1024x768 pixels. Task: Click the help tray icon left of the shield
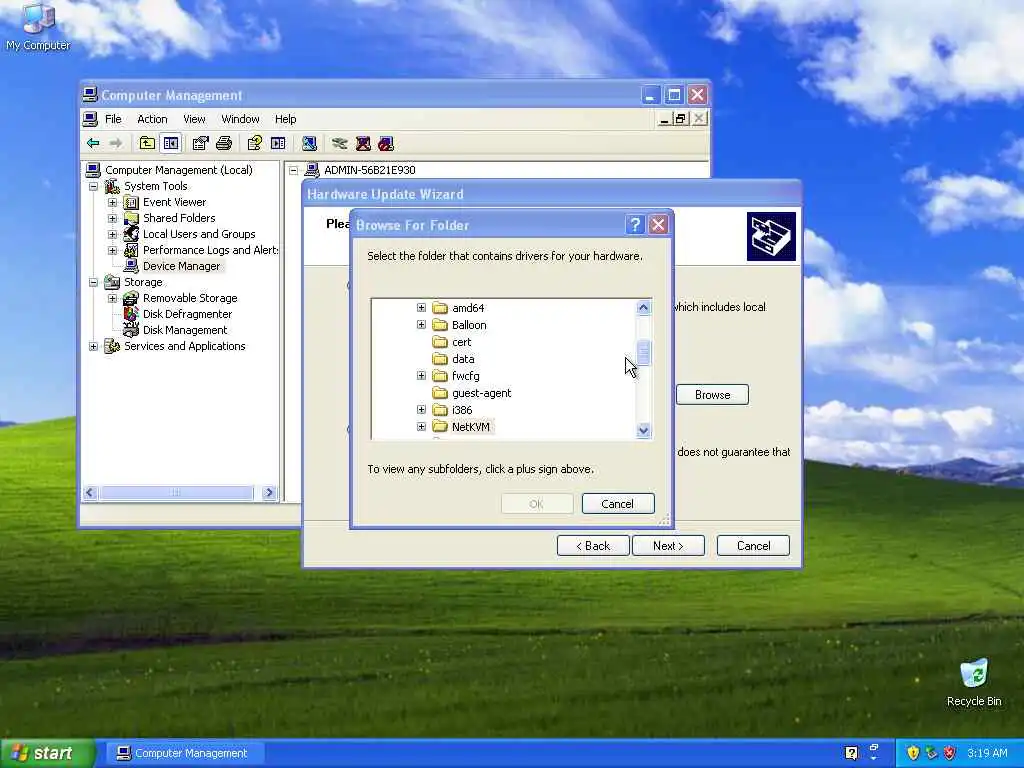[x=851, y=753]
